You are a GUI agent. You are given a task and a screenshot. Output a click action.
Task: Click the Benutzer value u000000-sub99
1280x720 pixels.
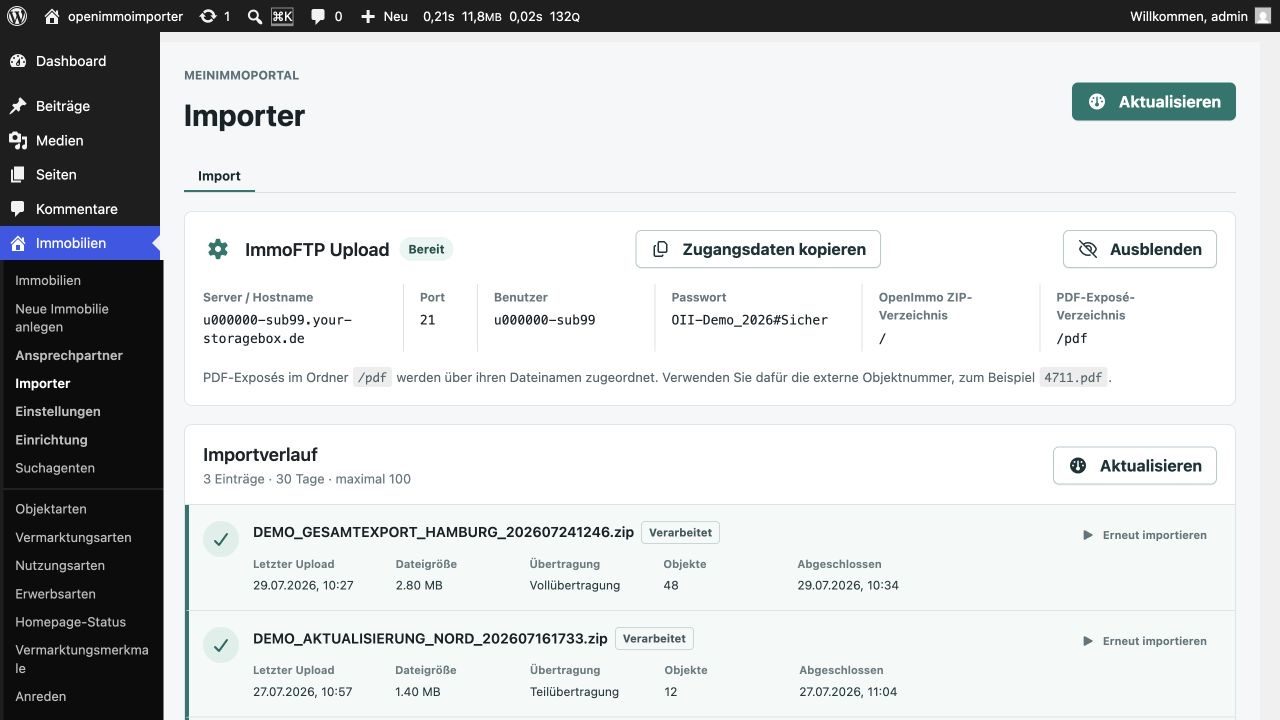pos(544,320)
